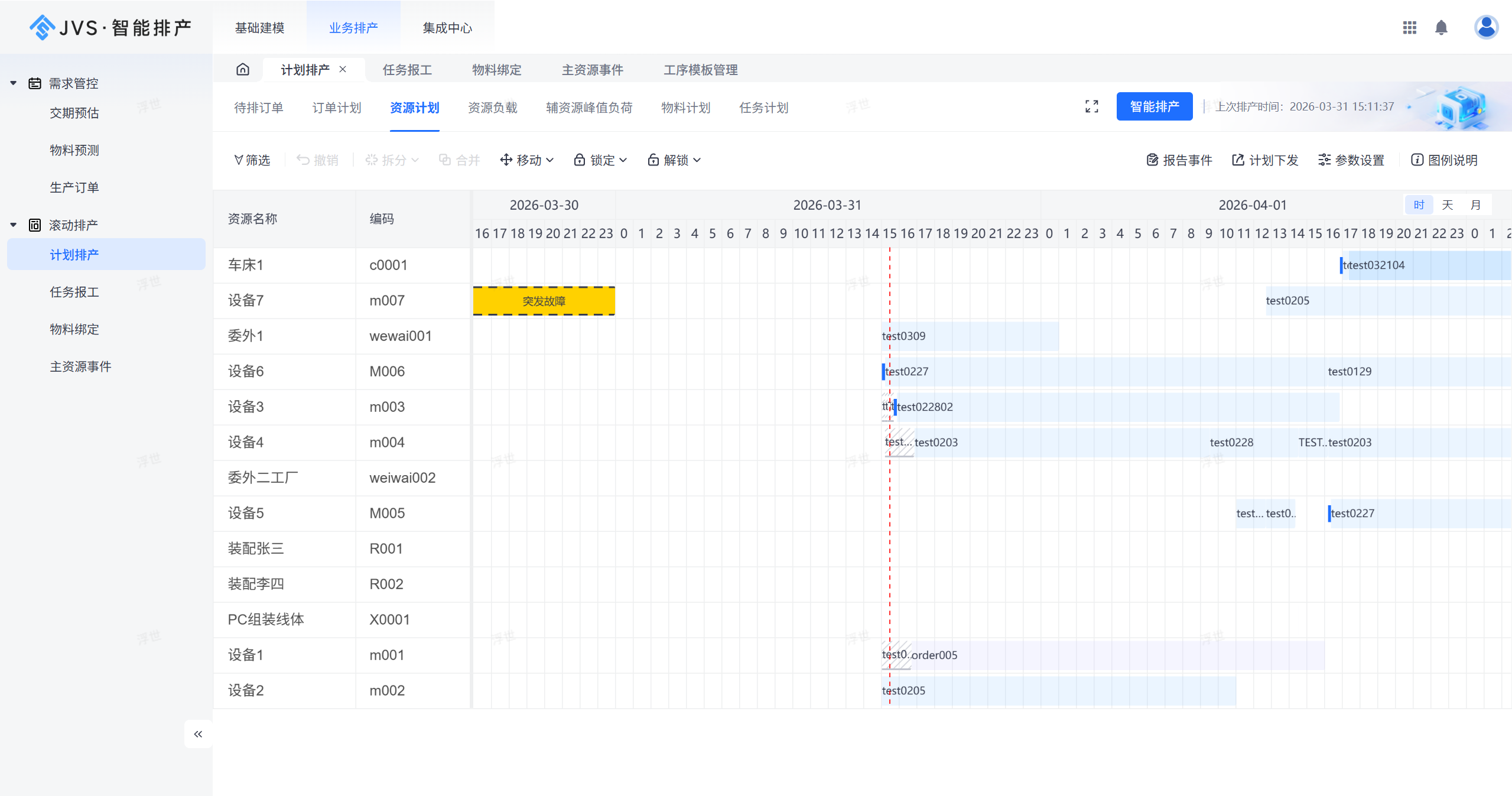Open the 筛选 filter tool
The width and height of the screenshot is (1512, 796).
(252, 160)
